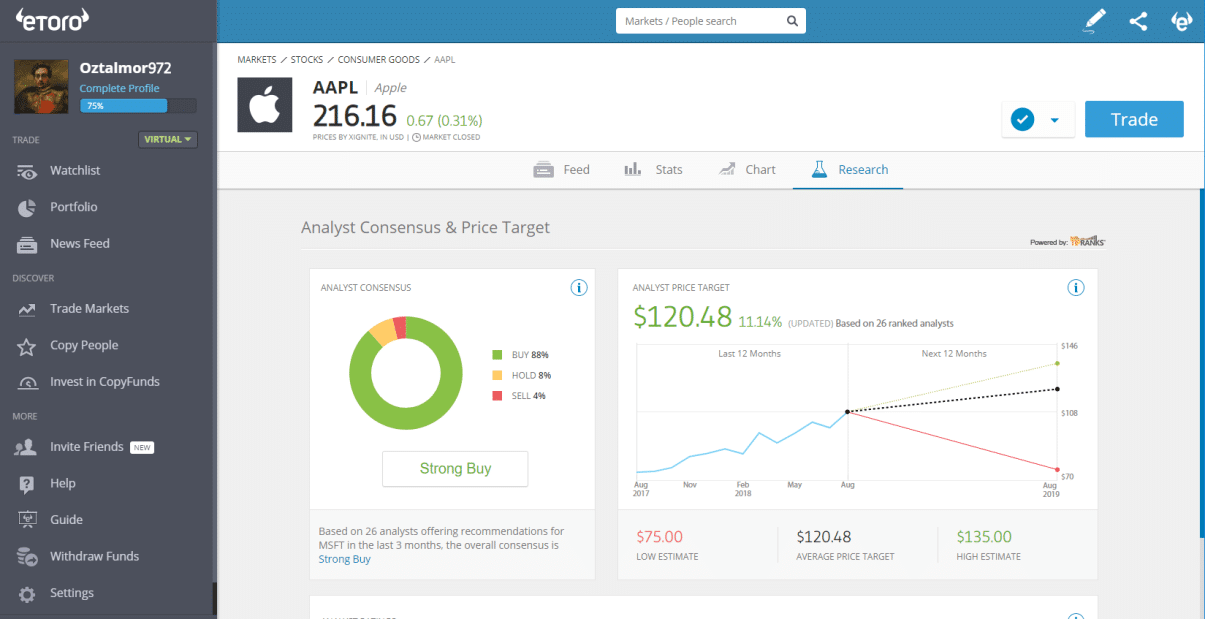Click the user profile avatar picture
This screenshot has height=619, width=1205.
click(x=41, y=87)
